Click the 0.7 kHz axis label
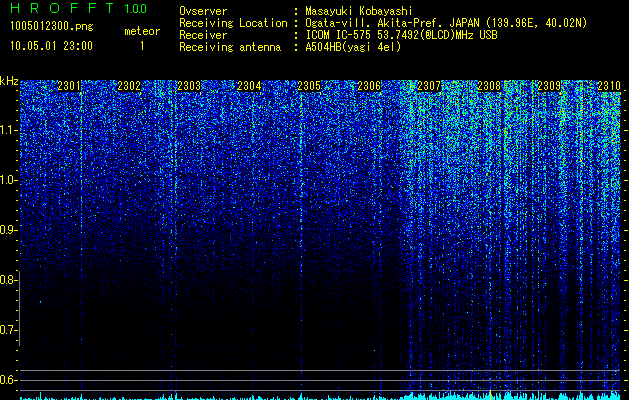Screen dimensions: 629x400 pyautogui.click(x=9, y=330)
